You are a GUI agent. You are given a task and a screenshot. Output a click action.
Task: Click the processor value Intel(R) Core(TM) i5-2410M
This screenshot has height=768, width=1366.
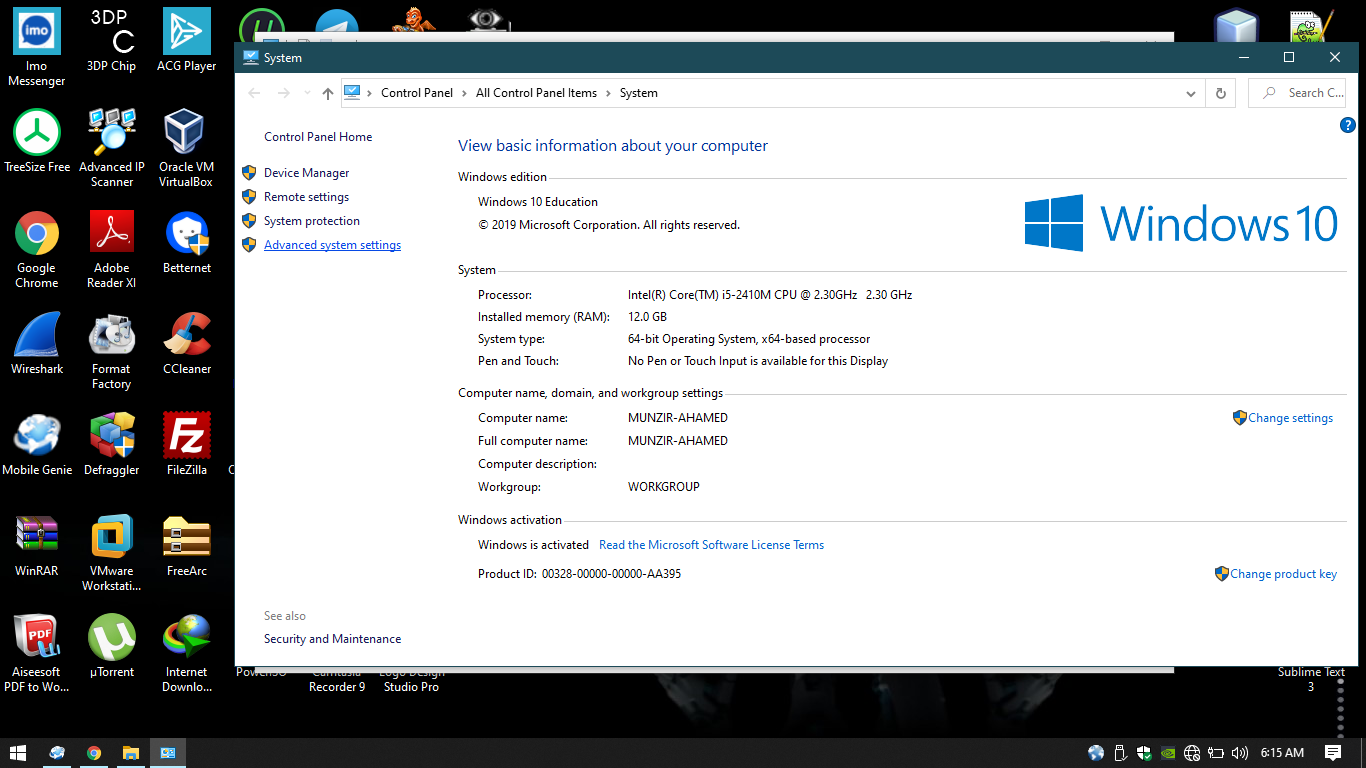click(x=770, y=295)
